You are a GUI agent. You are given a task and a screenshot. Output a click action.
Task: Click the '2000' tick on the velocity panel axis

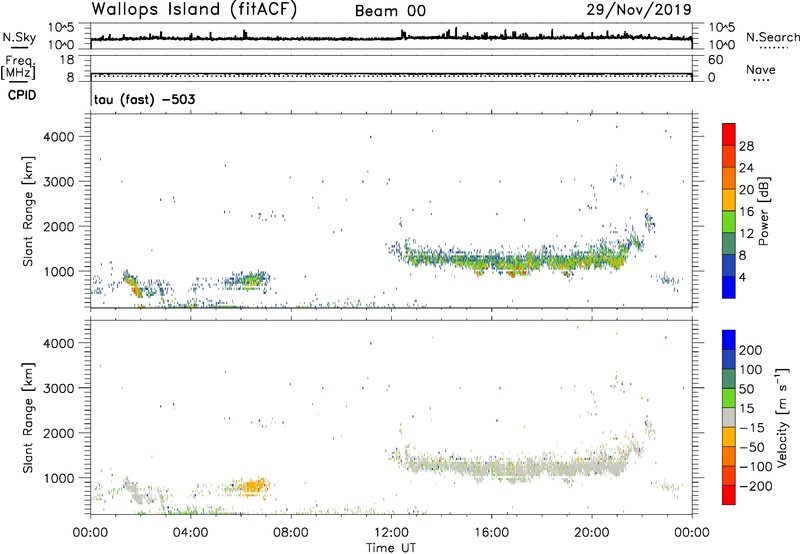(59, 433)
